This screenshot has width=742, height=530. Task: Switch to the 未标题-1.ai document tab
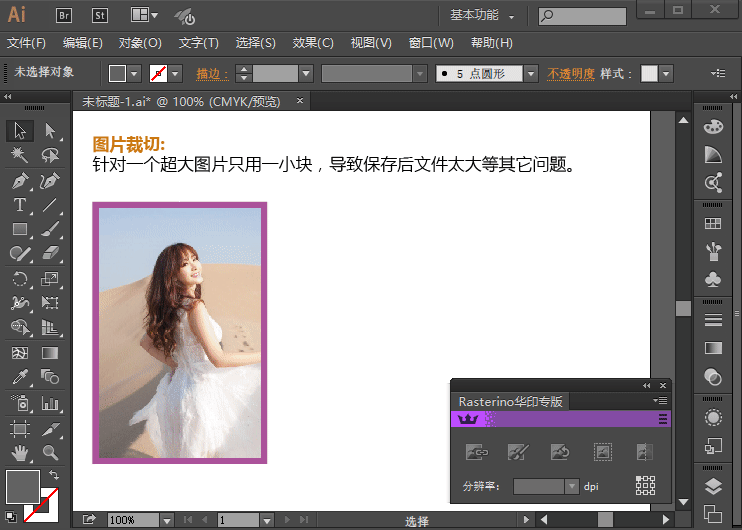click(180, 102)
